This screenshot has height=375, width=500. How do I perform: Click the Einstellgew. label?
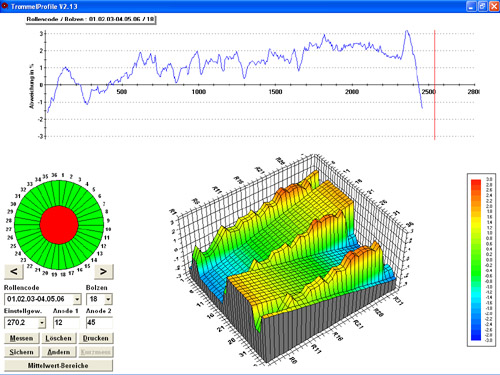[23, 311]
